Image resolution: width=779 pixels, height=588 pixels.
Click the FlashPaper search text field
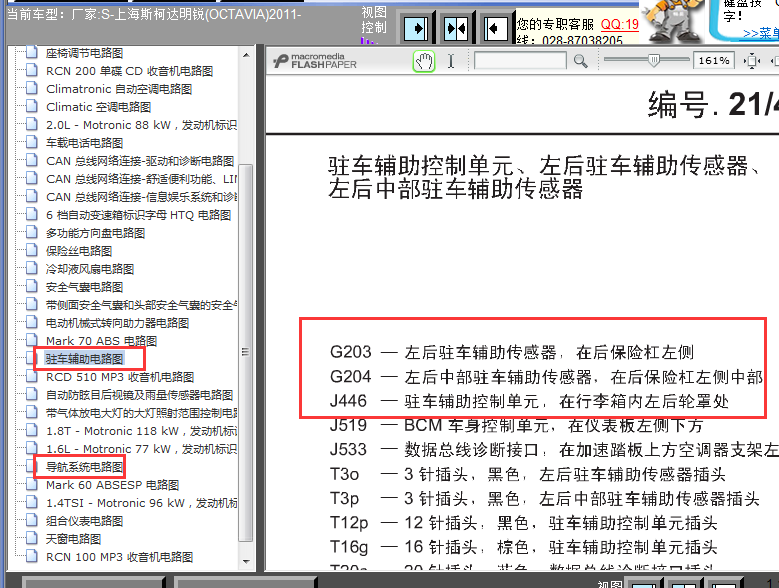520,61
